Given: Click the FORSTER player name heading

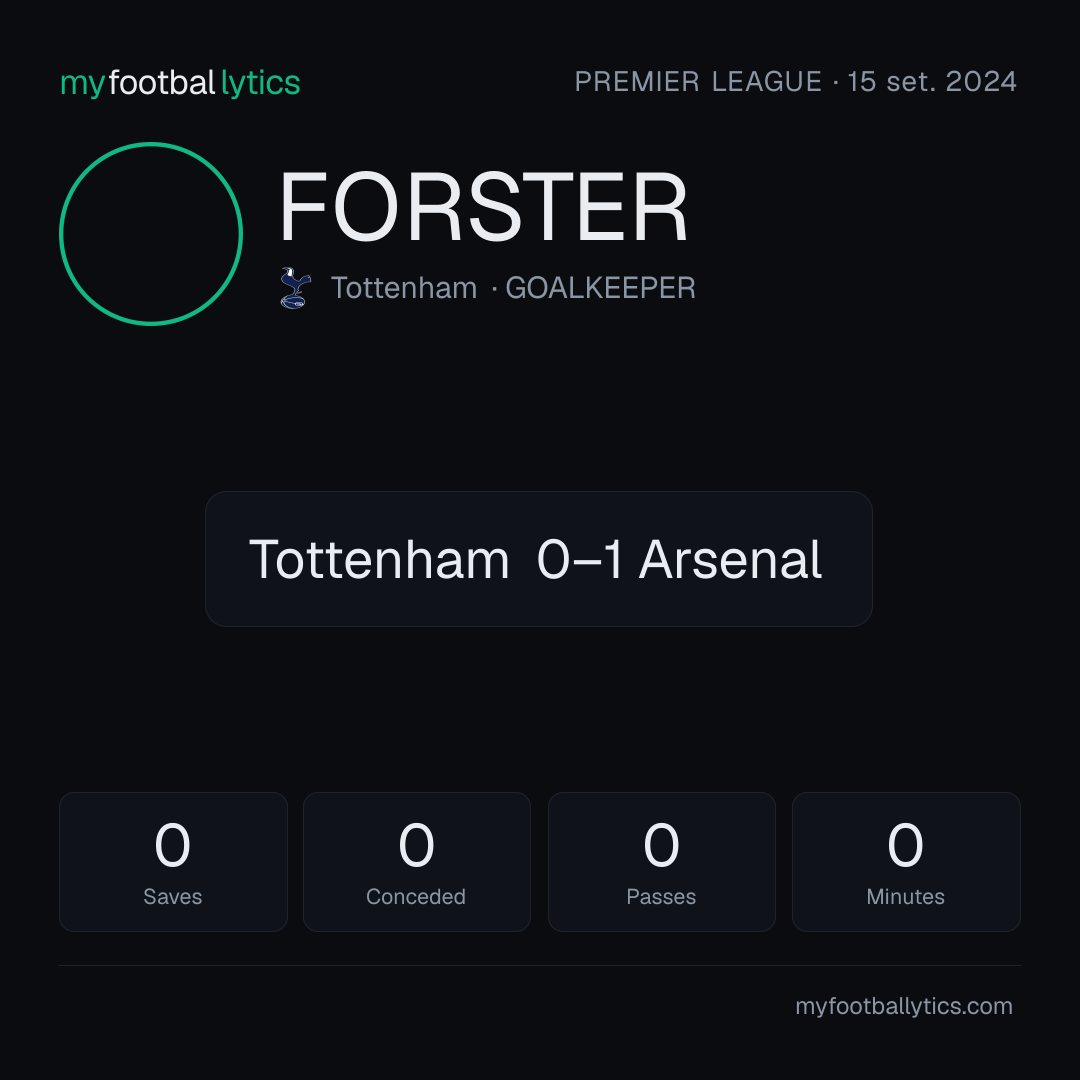Looking at the screenshot, I should (x=483, y=207).
